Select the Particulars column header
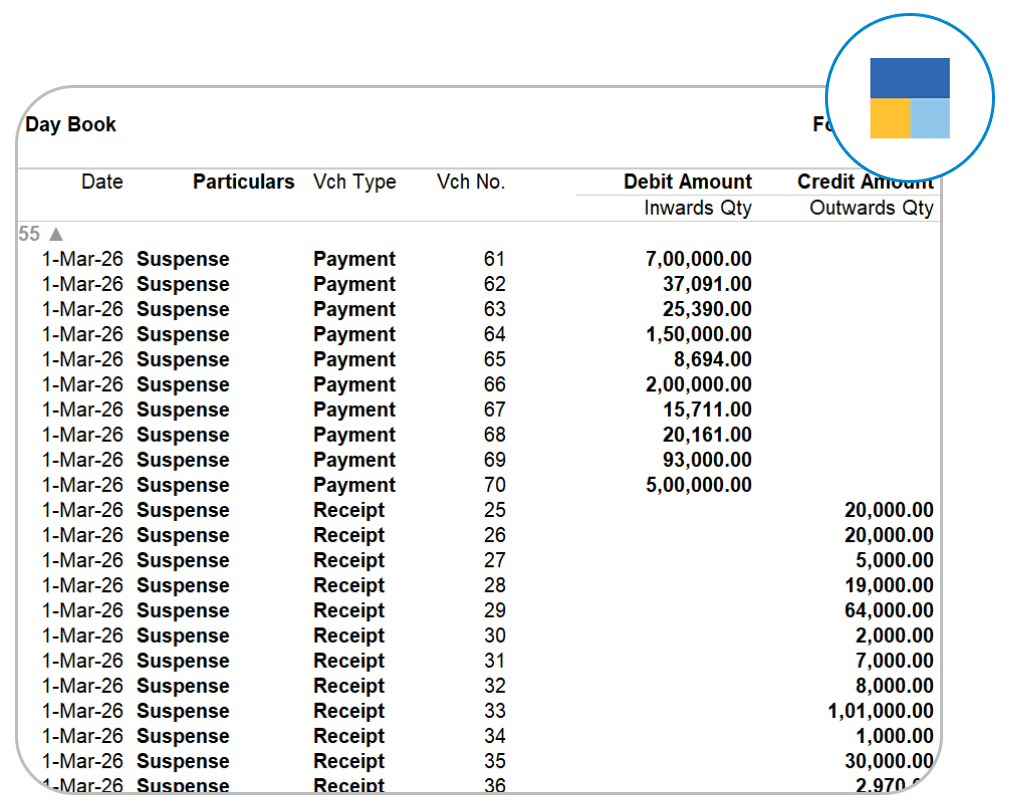This screenshot has height=808, width=1010. [x=243, y=182]
